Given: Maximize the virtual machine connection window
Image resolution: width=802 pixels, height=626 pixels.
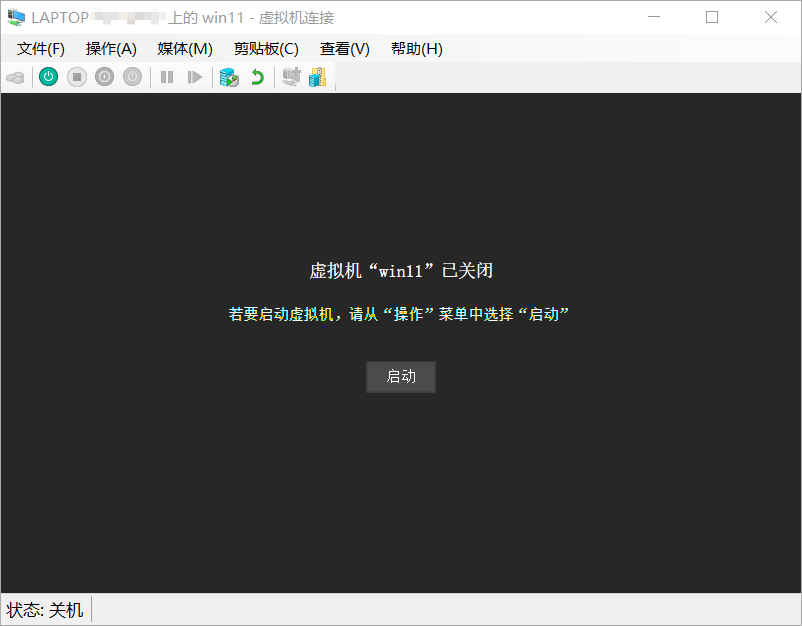Looking at the screenshot, I should (x=712, y=17).
